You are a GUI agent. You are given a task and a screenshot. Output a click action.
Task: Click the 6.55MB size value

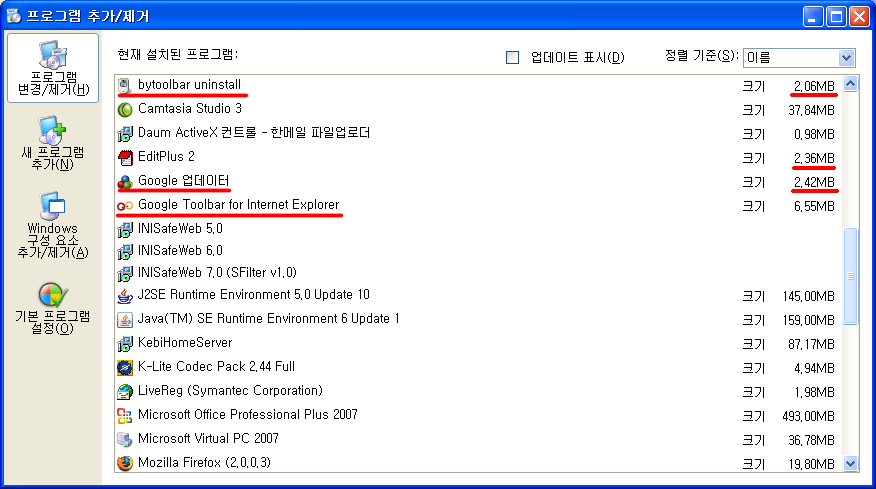[814, 207]
